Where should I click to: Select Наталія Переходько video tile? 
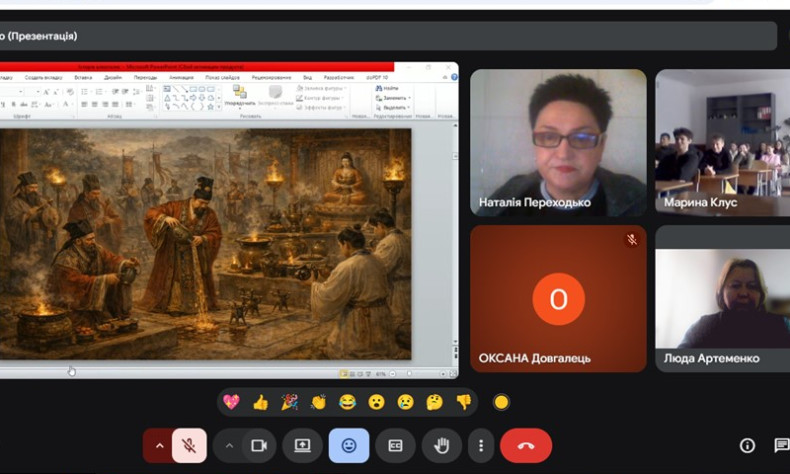point(558,143)
